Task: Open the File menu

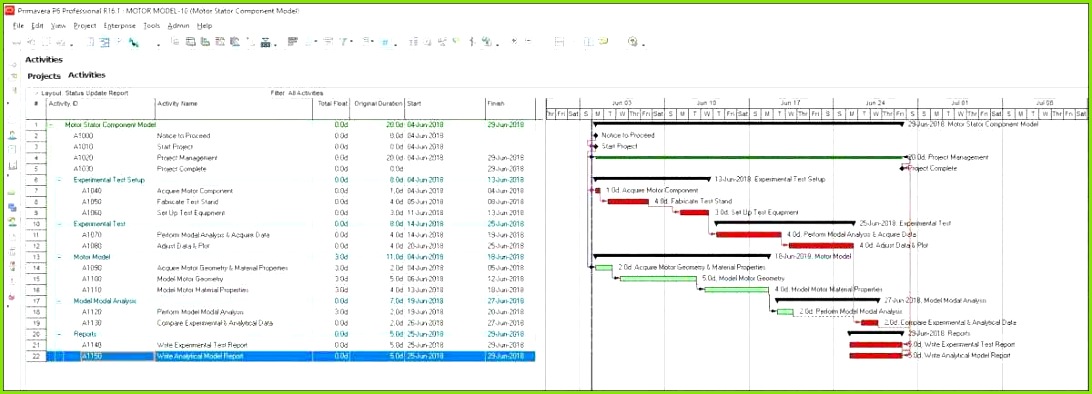Action: pos(18,26)
